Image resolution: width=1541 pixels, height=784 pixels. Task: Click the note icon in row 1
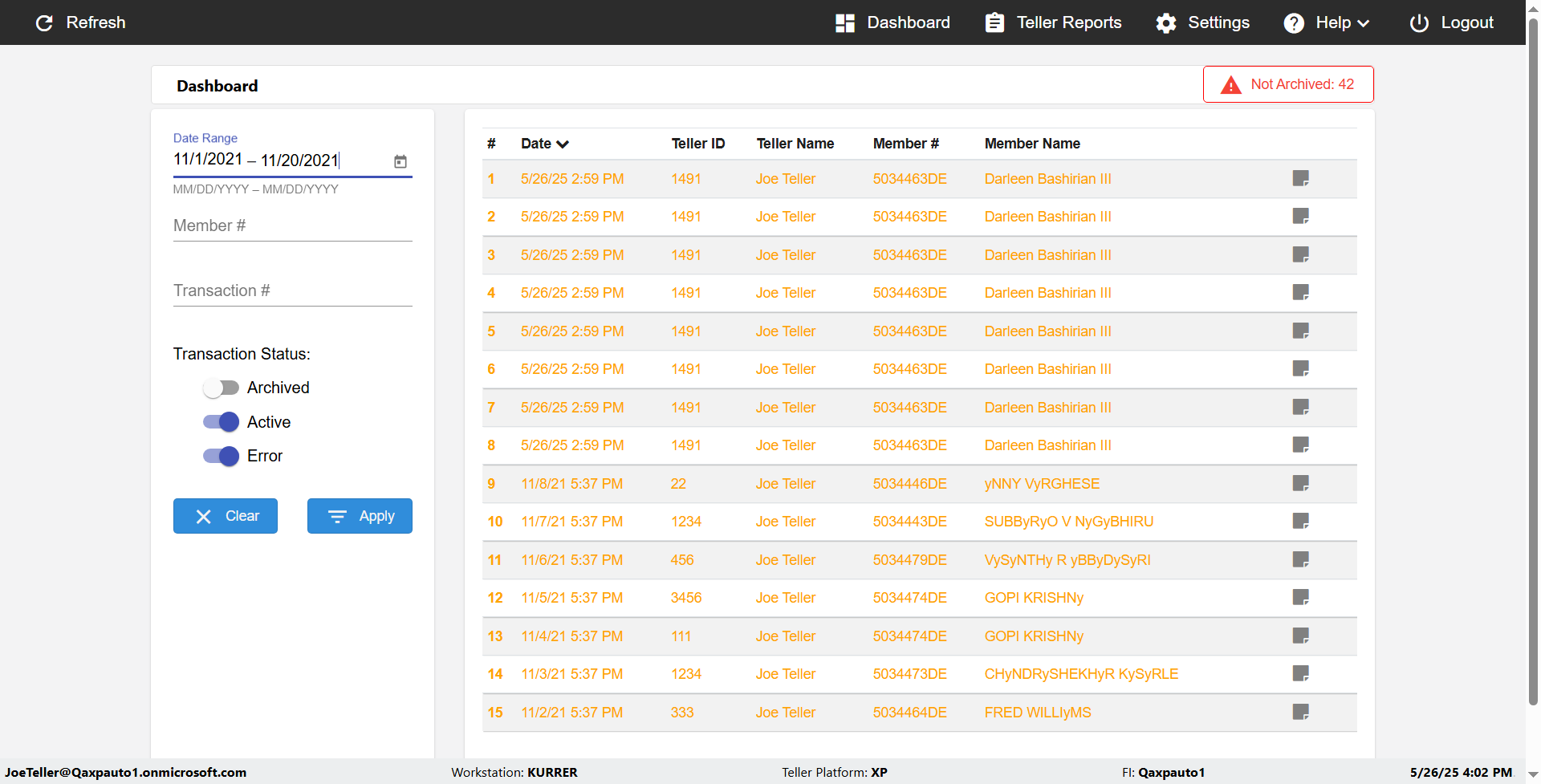(x=1300, y=178)
